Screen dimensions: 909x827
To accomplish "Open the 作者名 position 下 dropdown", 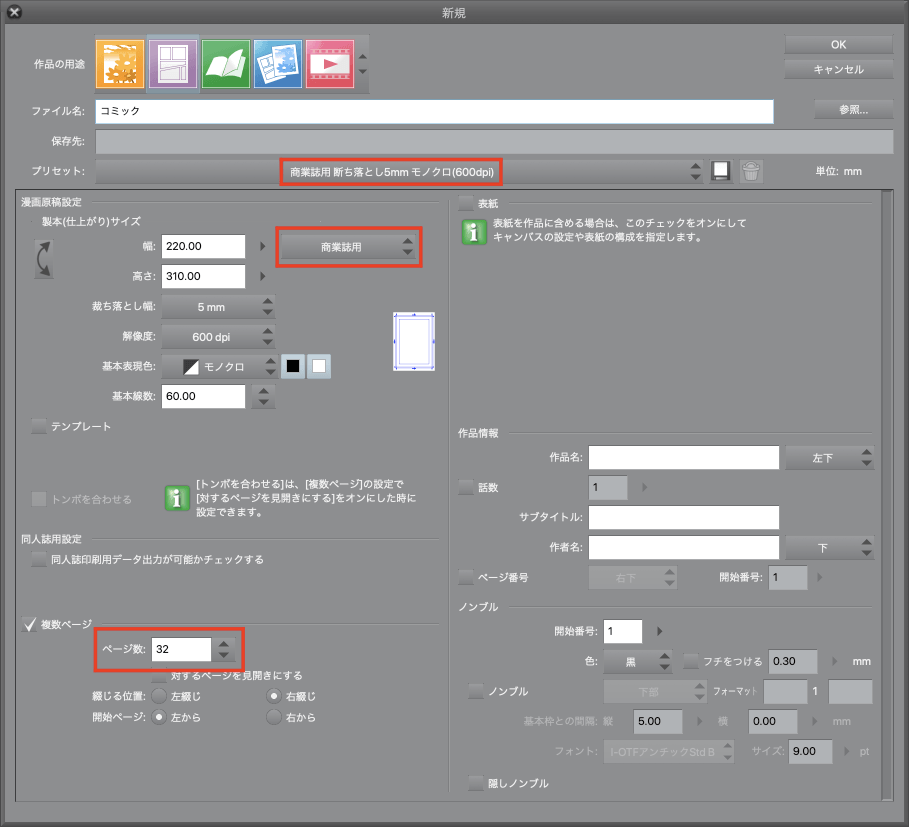I will click(x=829, y=548).
